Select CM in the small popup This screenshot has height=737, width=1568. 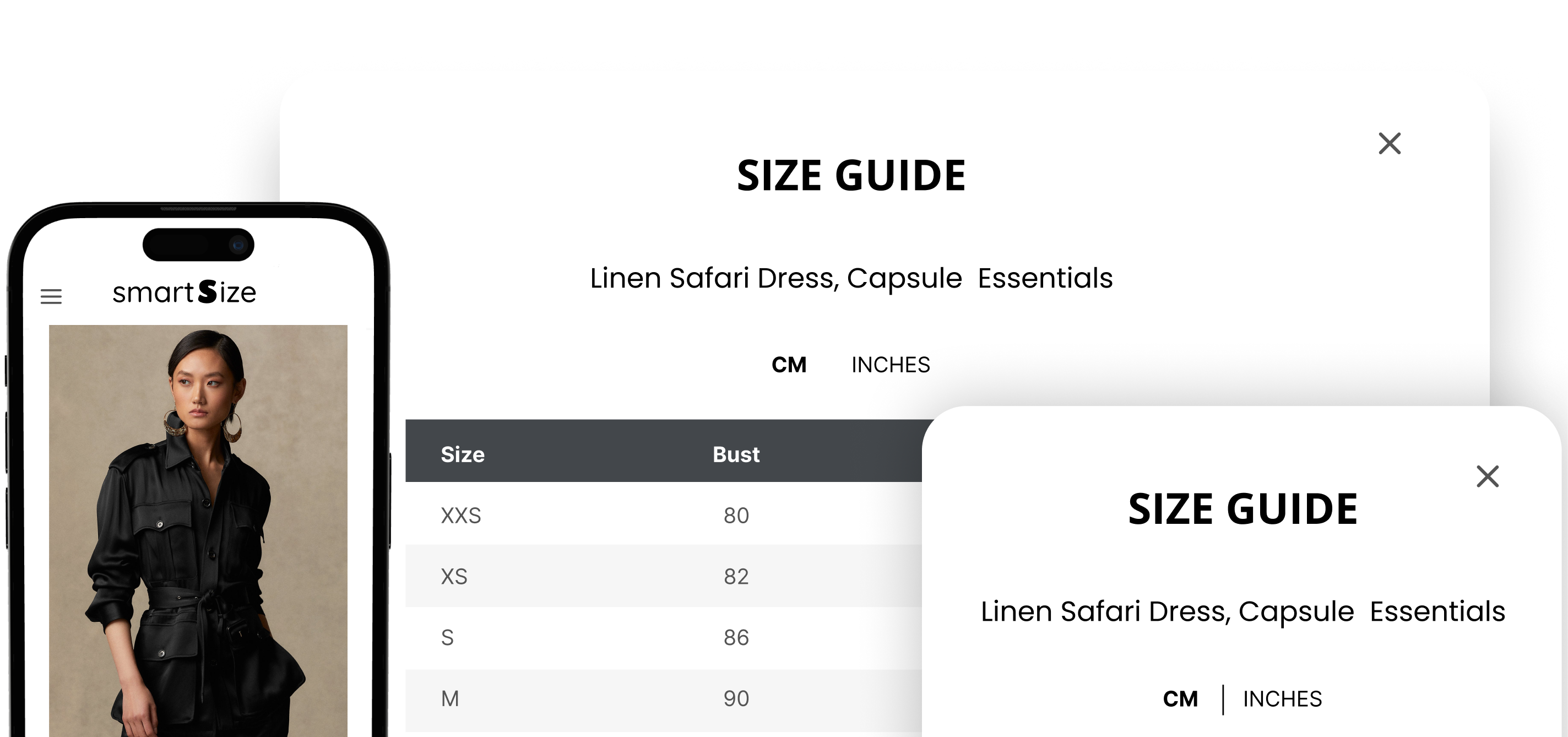1180,699
